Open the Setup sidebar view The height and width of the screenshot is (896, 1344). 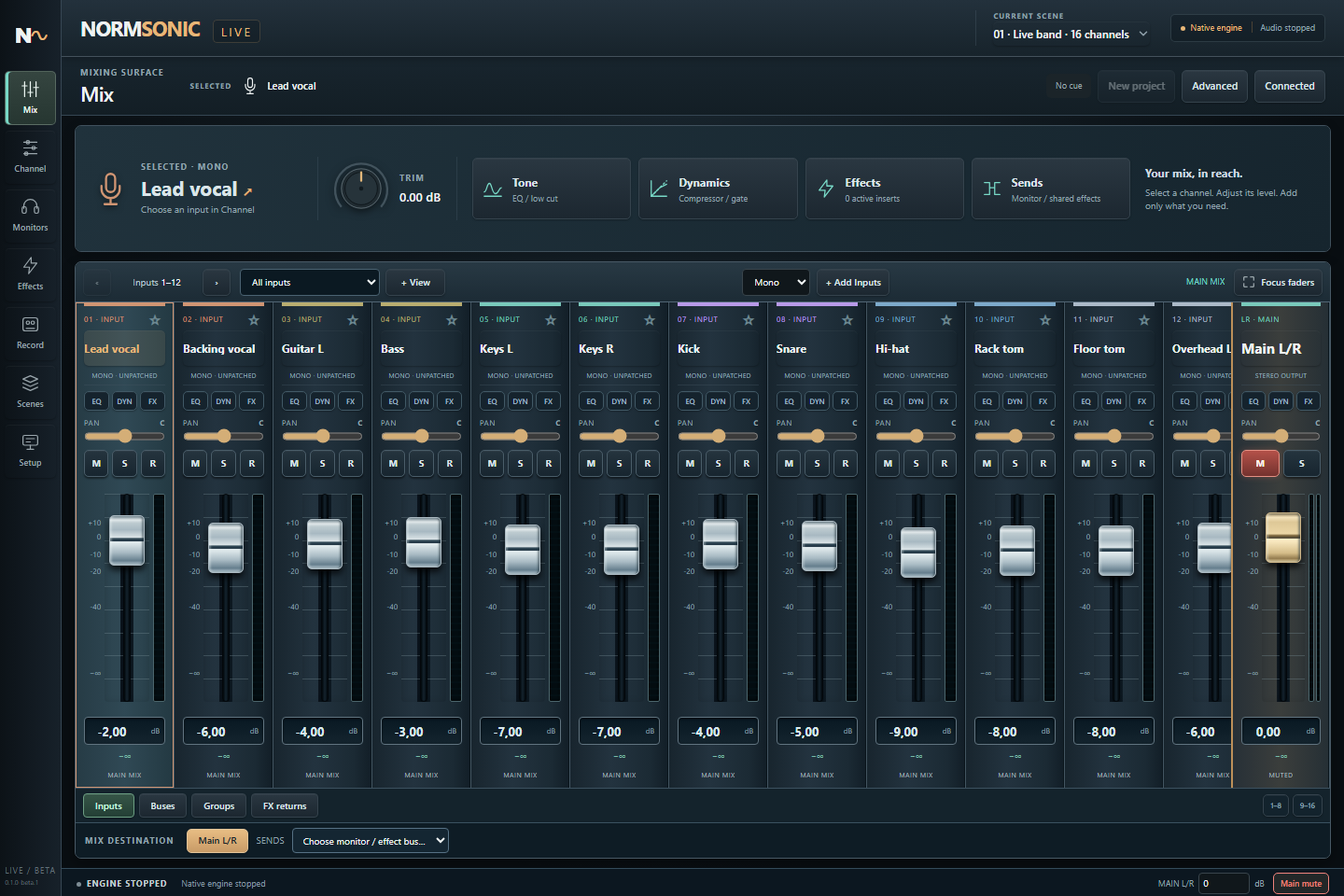(30, 450)
